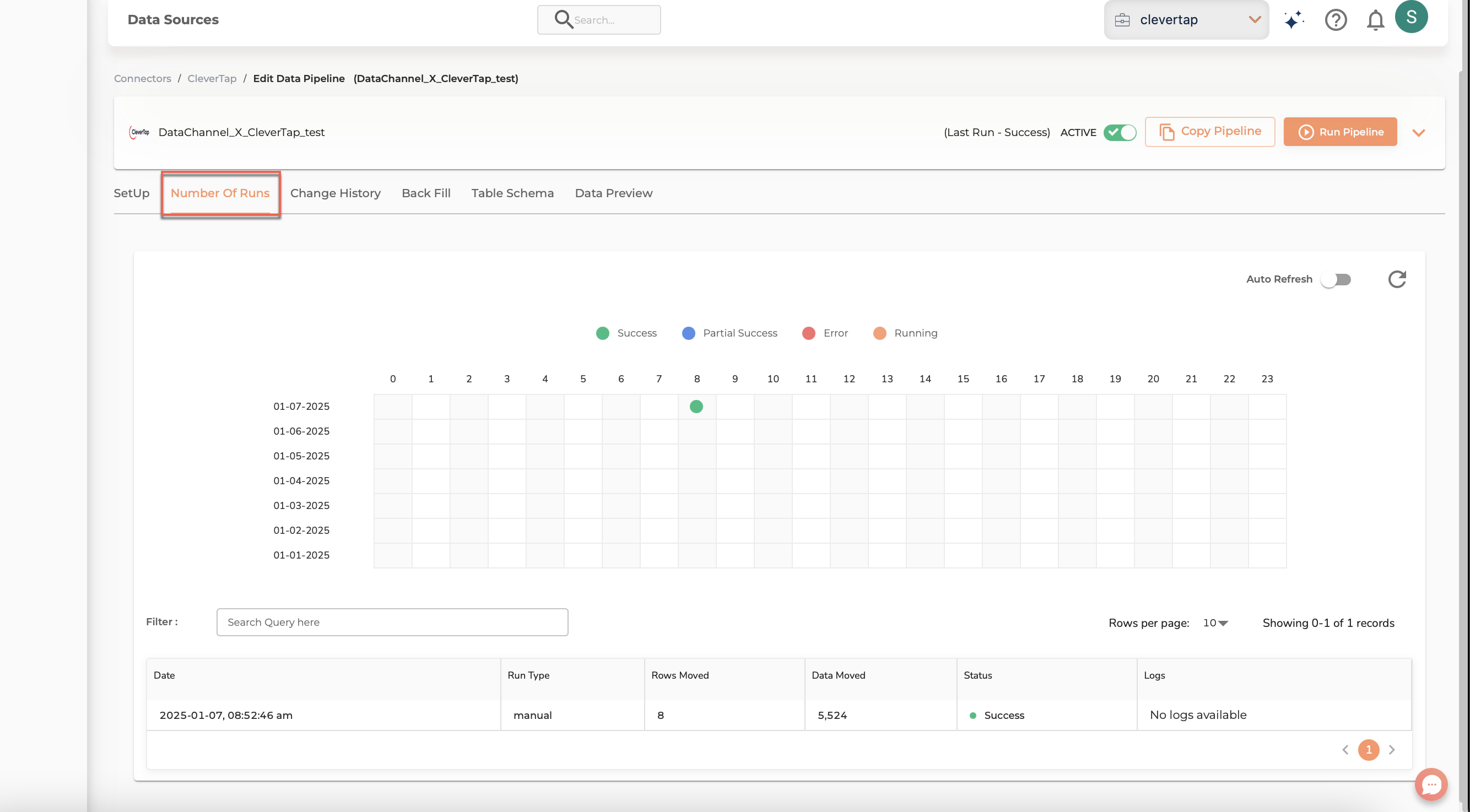Open the chat support bubble
Viewport: 1470px width, 812px height.
click(x=1431, y=784)
